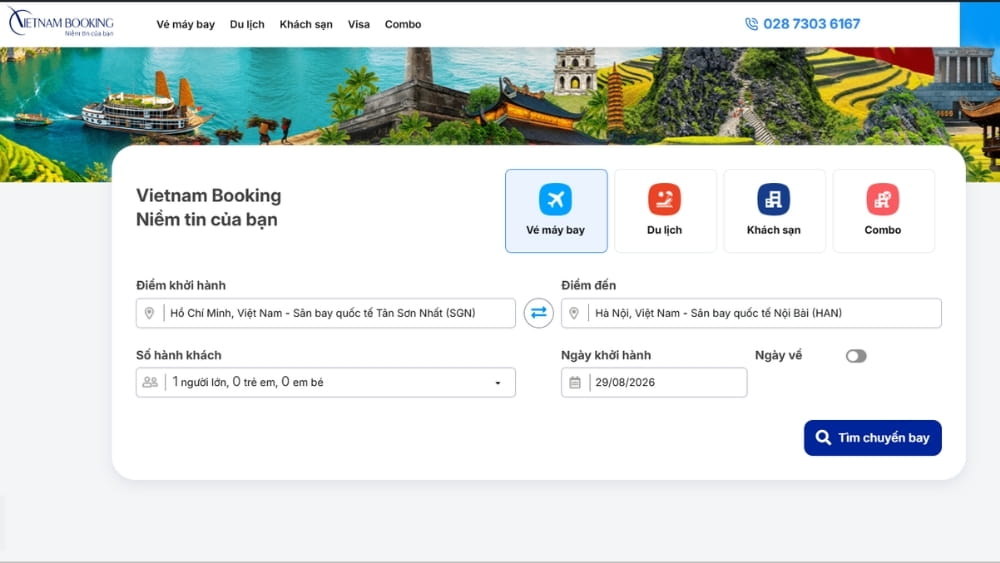Image resolution: width=1000 pixels, height=563 pixels.
Task: Select the Khách sạn building tab card
Action: pos(774,211)
